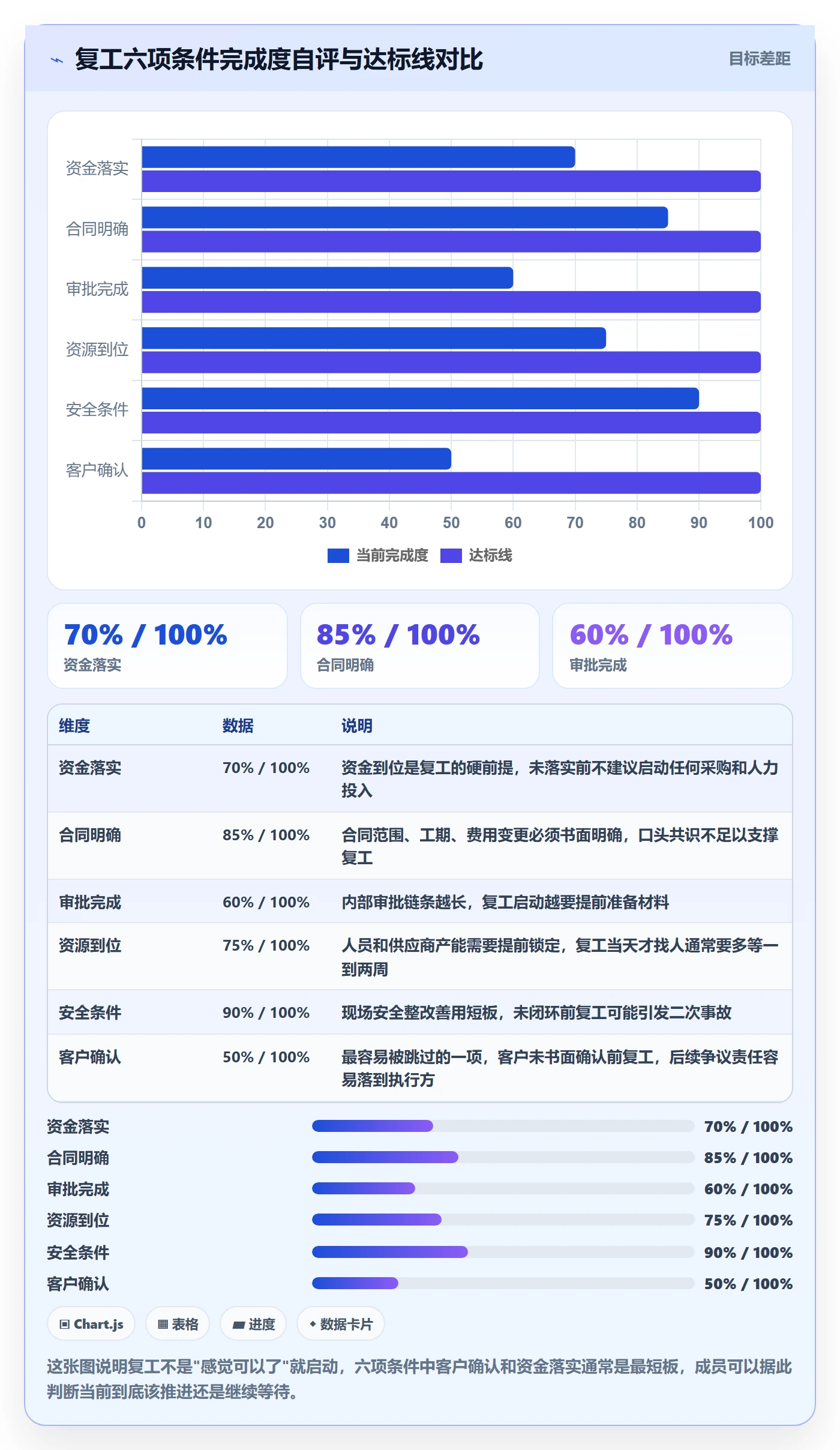The width and height of the screenshot is (840, 1450).
Task: Click the 审批完成 current-completion chart bar ending at 60
Action: point(328,278)
